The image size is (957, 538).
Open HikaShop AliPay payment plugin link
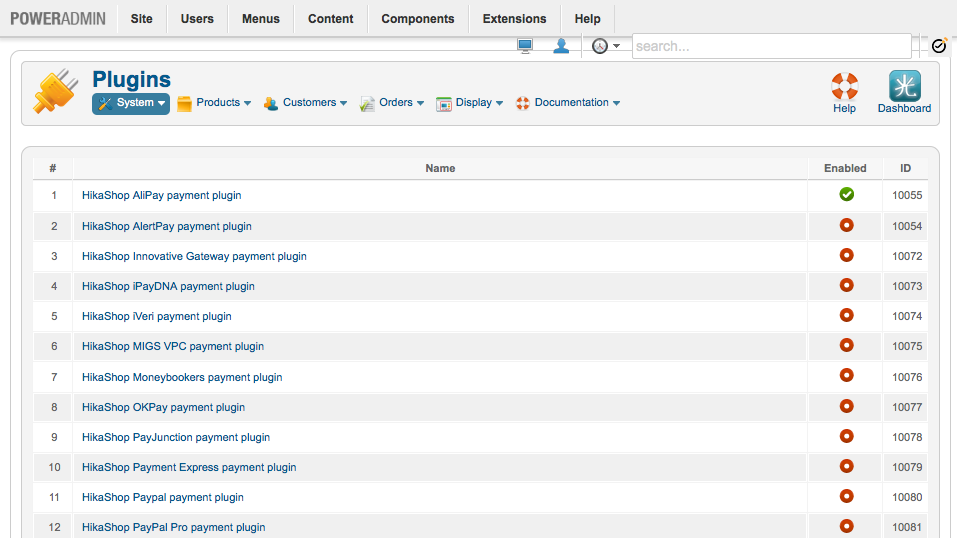(x=162, y=195)
